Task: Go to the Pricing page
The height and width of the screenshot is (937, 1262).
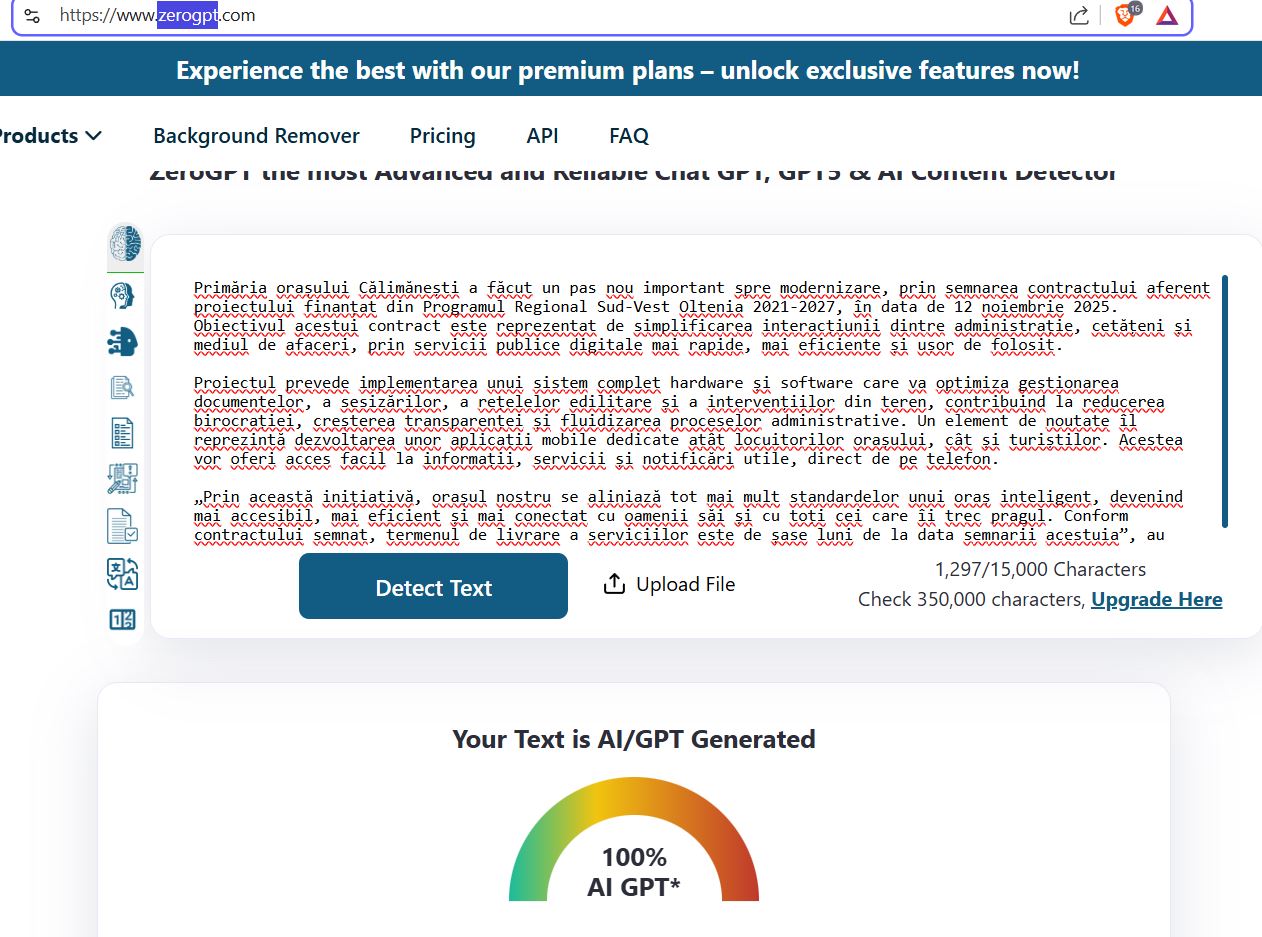Action: (x=442, y=136)
